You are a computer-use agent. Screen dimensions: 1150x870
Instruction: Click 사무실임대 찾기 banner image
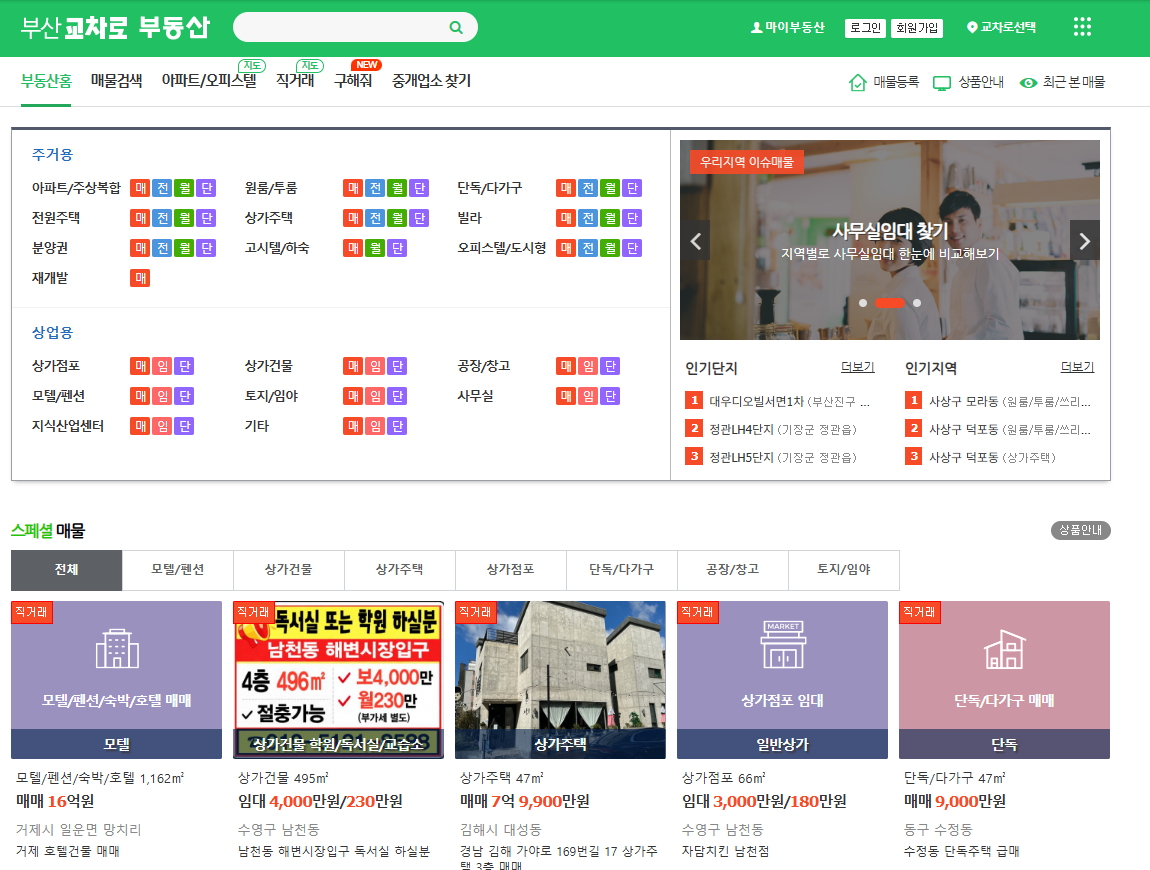(890, 240)
